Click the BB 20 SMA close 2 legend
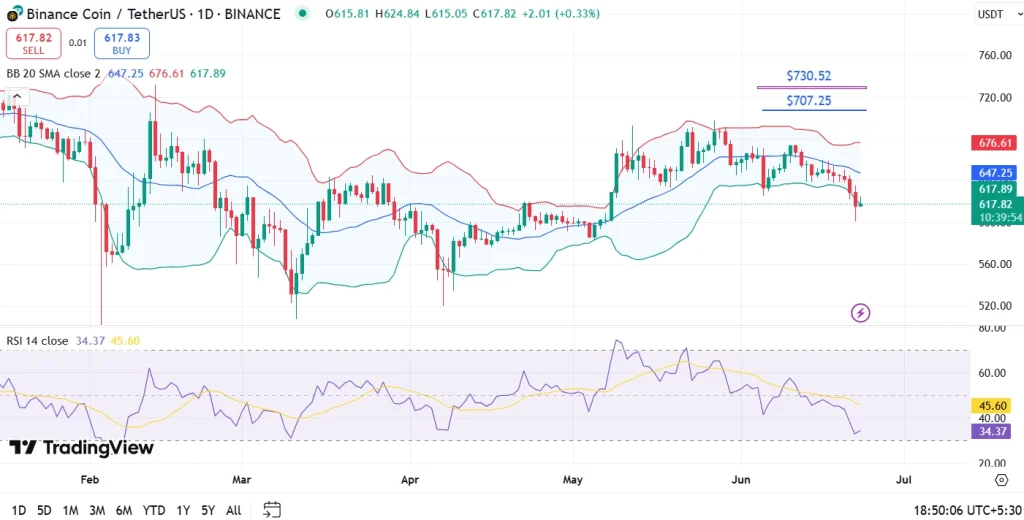The height and width of the screenshot is (520, 1024). pos(54,74)
